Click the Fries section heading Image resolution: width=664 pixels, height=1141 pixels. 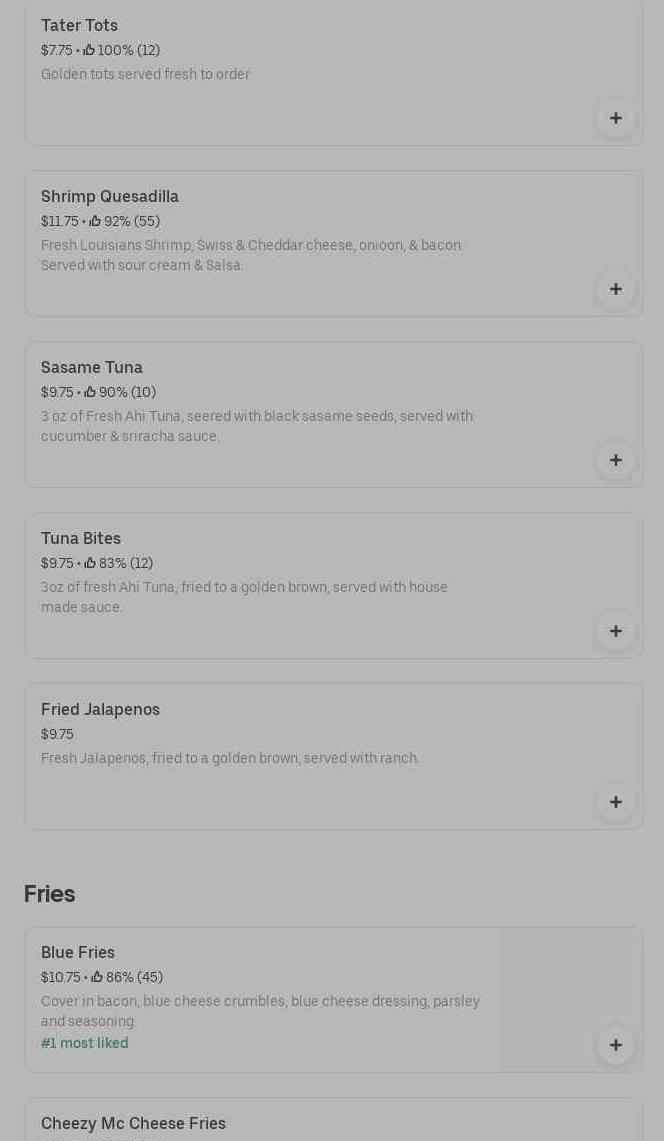tap(50, 894)
